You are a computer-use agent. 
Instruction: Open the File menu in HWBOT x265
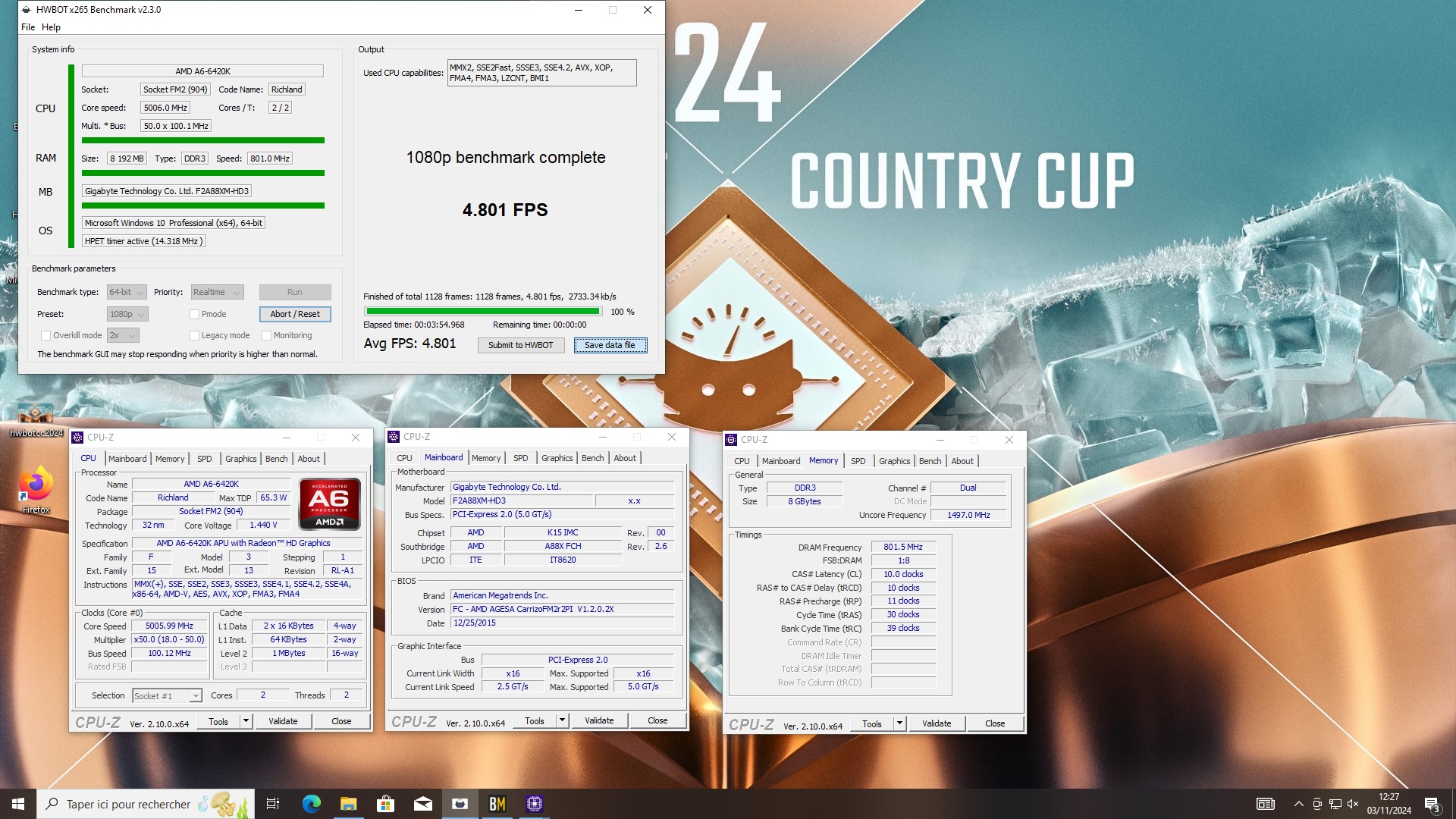pos(28,27)
